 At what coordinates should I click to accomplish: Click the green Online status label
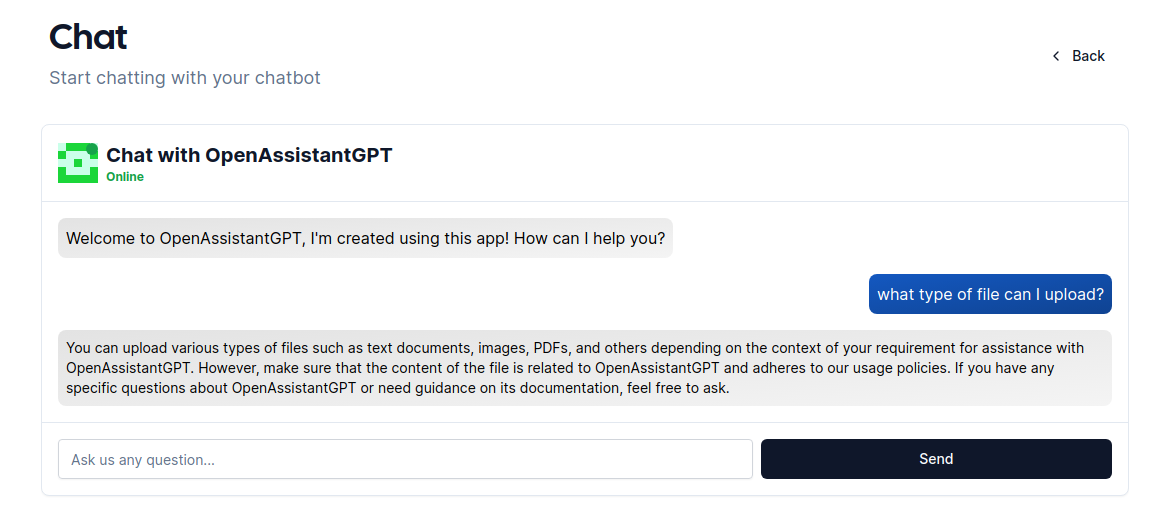(125, 177)
